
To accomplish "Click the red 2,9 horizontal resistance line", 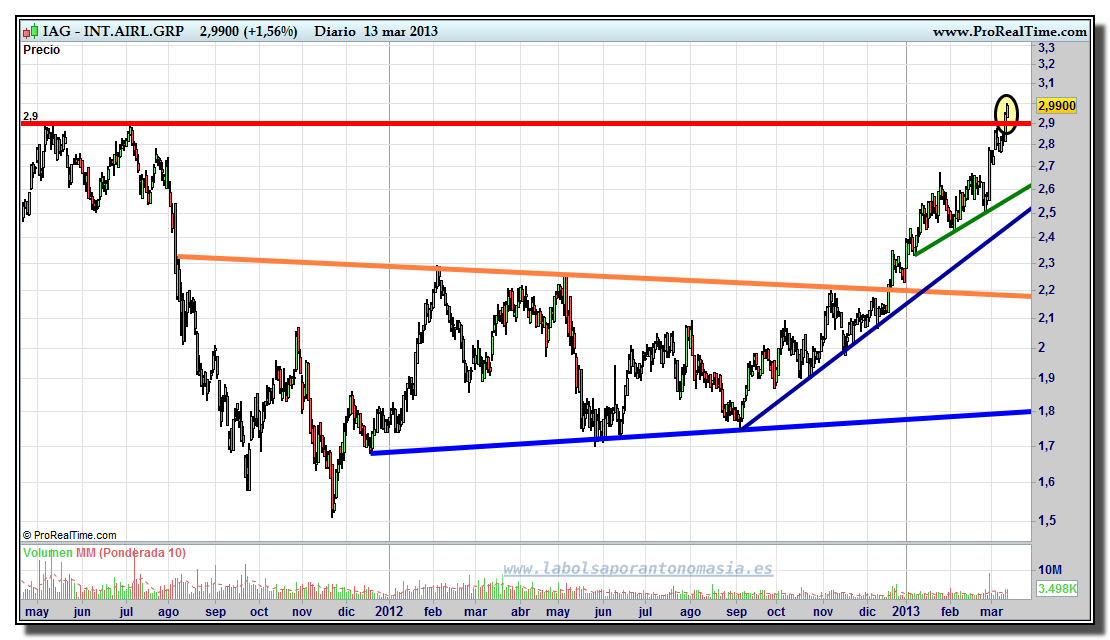I will pyautogui.click(x=500, y=123).
